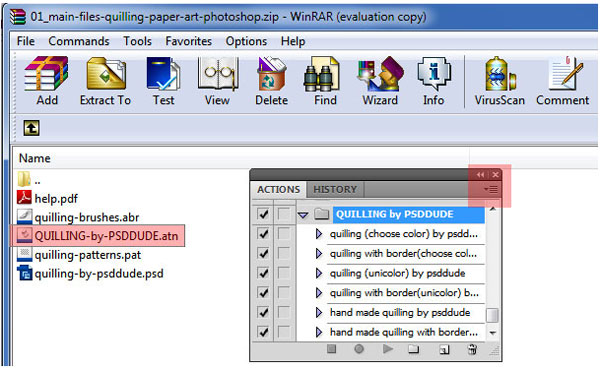600x369 pixels.
Task: Expand quilling with border(unicolor) triangle
Action: point(319,292)
